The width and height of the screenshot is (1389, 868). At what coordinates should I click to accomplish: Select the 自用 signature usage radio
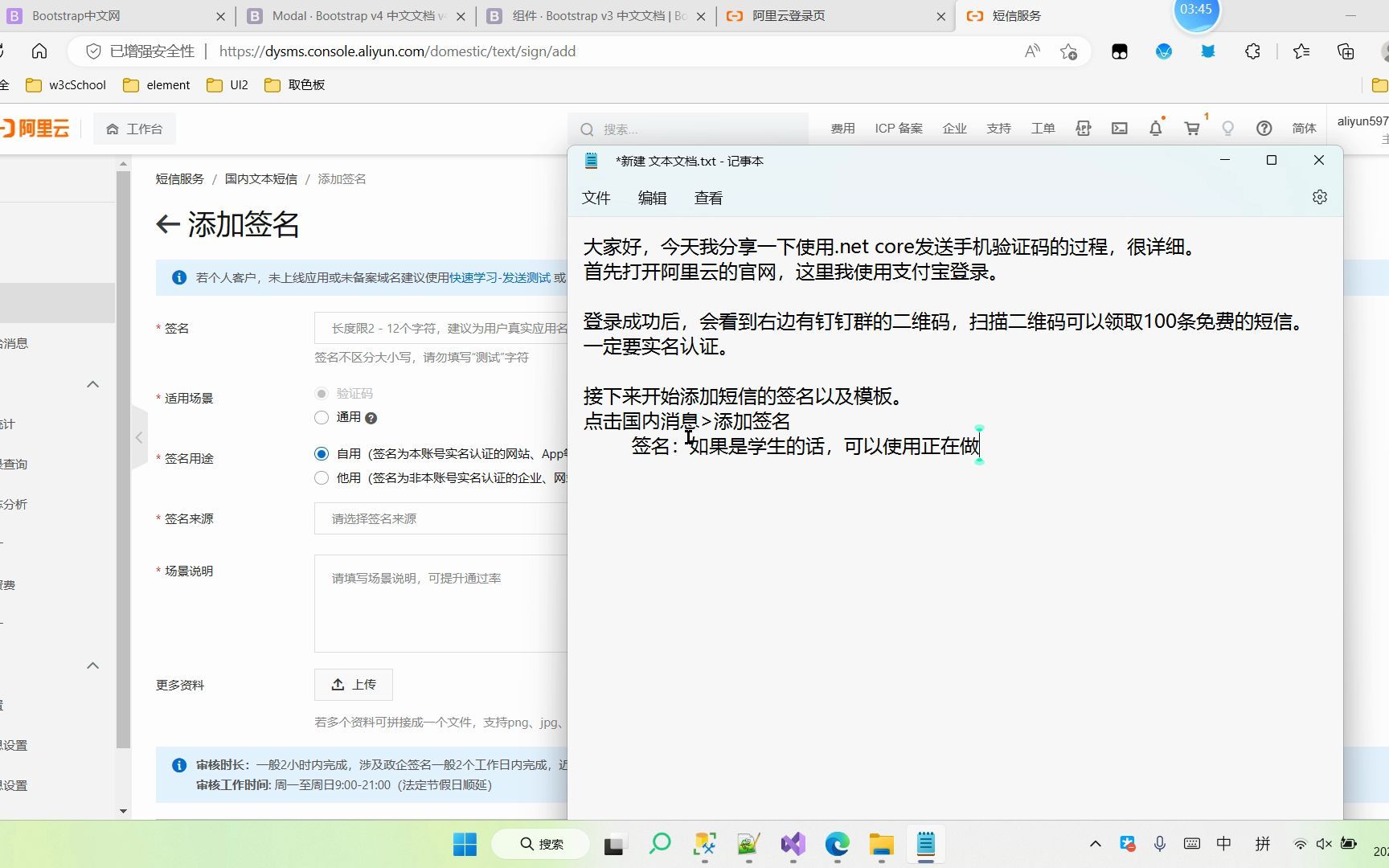322,454
